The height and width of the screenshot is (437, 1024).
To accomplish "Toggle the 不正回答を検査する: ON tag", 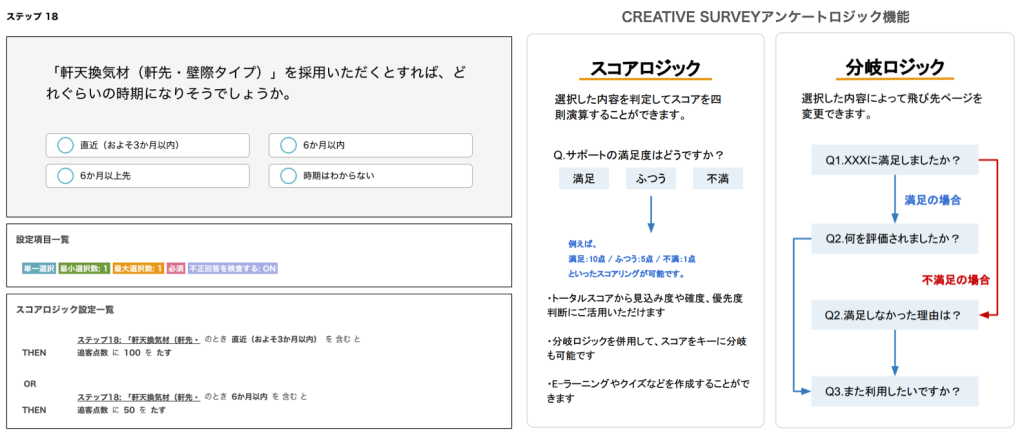I will (233, 268).
